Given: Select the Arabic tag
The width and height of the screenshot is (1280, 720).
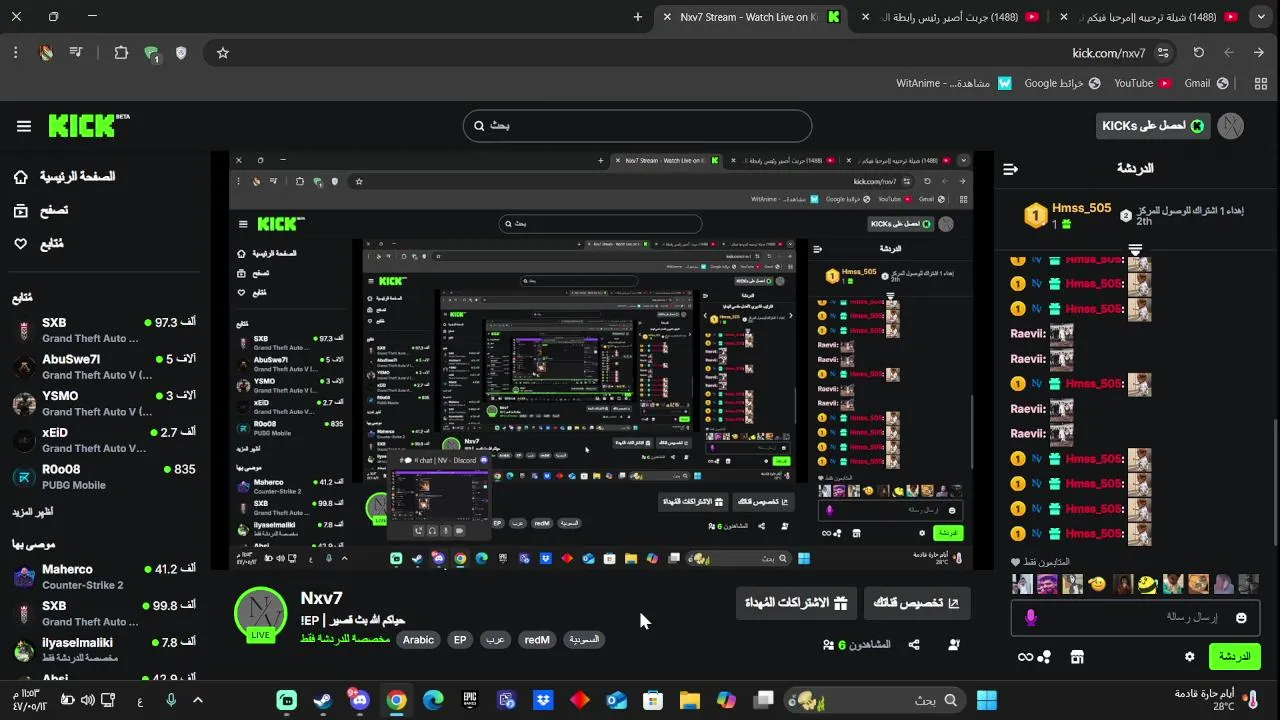Looking at the screenshot, I should (x=418, y=640).
